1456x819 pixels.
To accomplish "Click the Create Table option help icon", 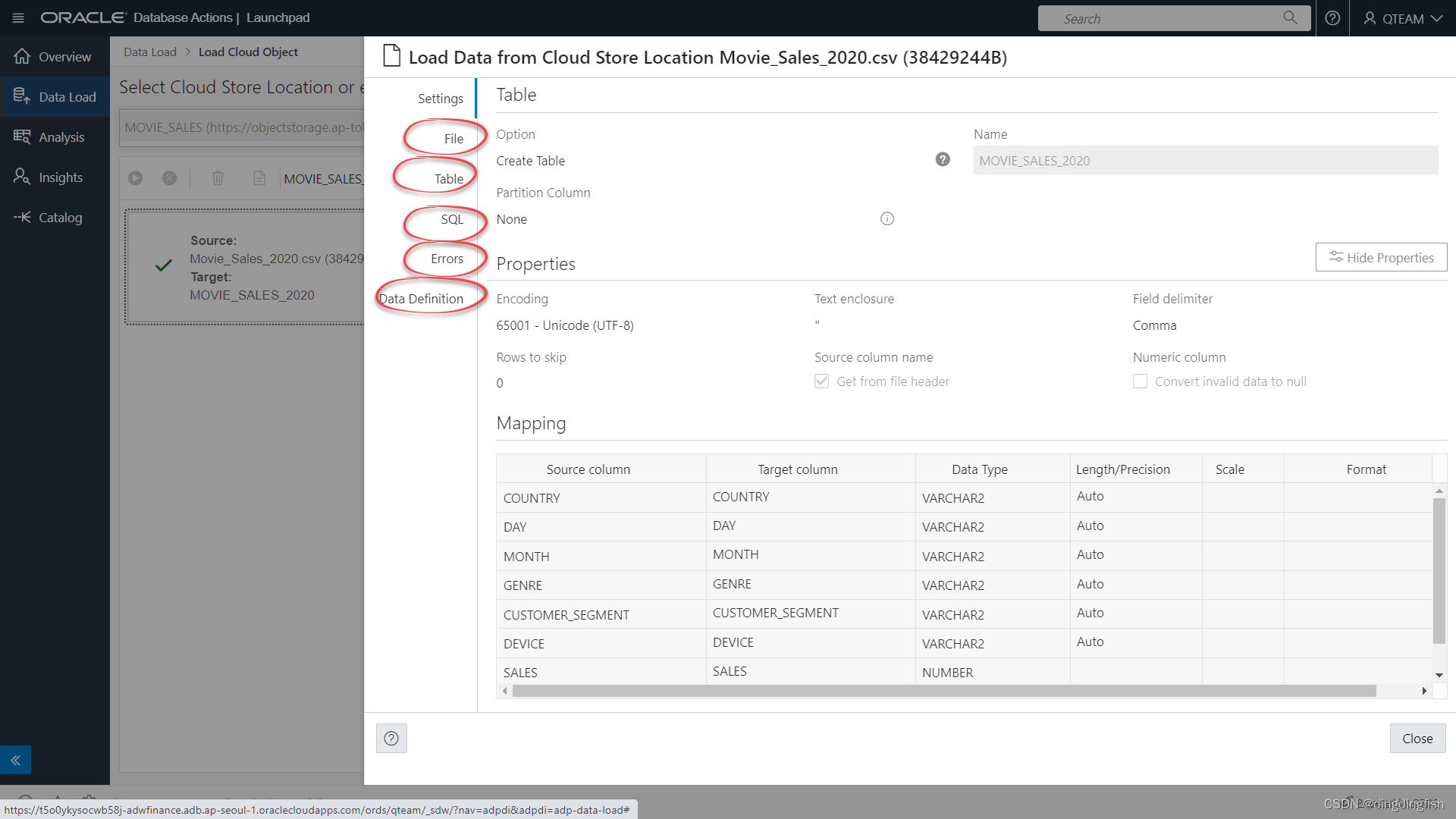I will (x=943, y=159).
